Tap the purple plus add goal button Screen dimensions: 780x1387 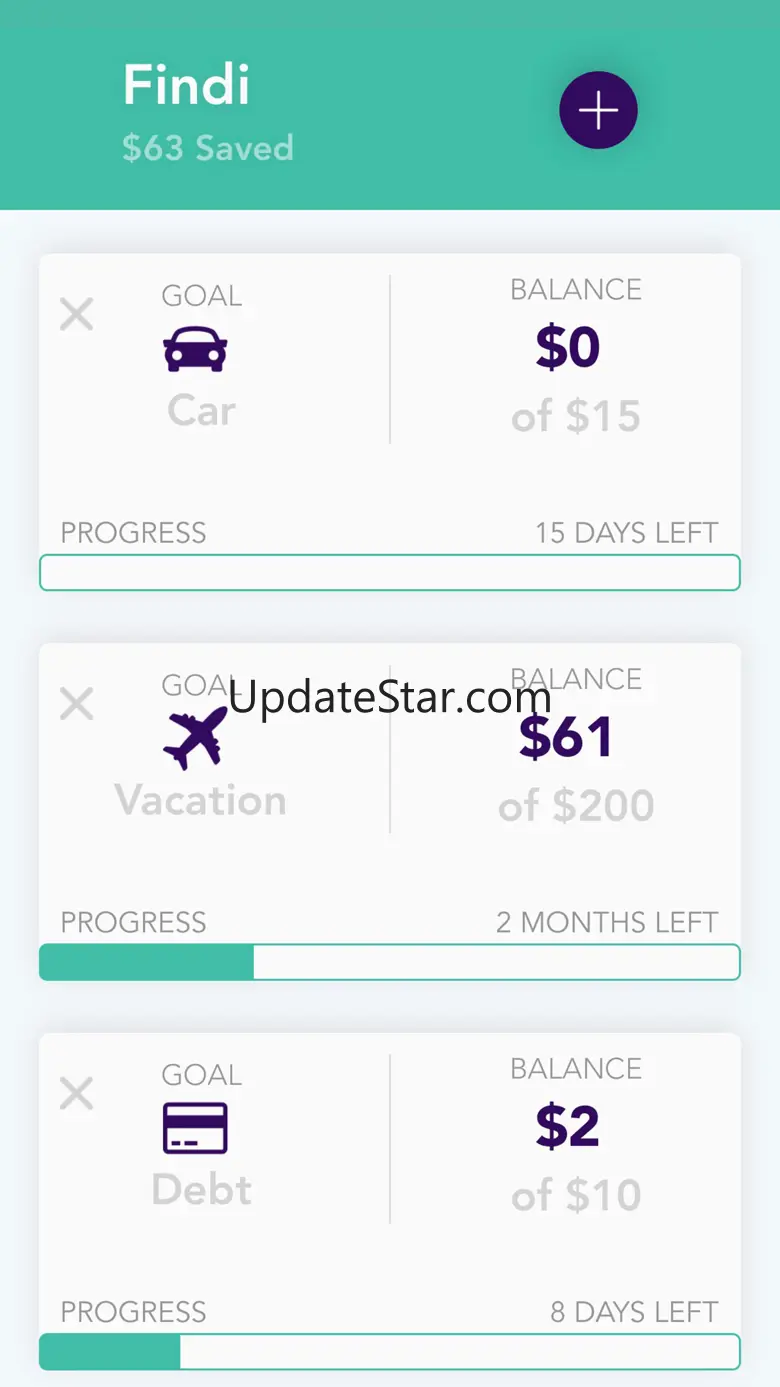(x=598, y=110)
